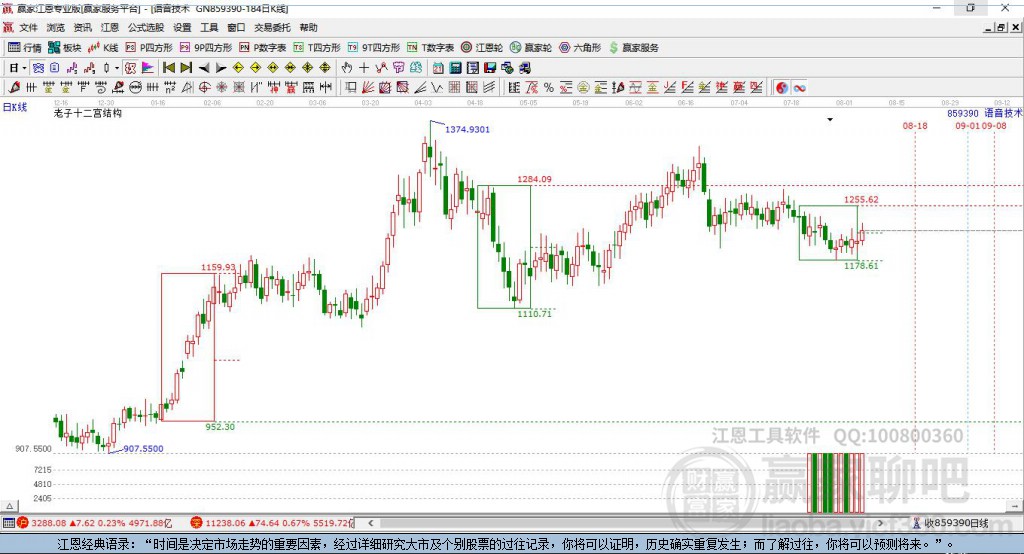The image size is (1024, 554).
Task: Open the 行情 quotes view
Action: [24, 48]
